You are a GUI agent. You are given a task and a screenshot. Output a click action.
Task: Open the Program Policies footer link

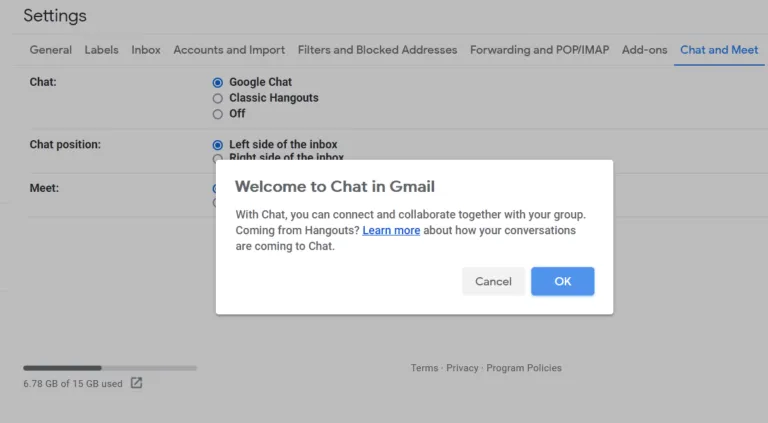pos(524,368)
